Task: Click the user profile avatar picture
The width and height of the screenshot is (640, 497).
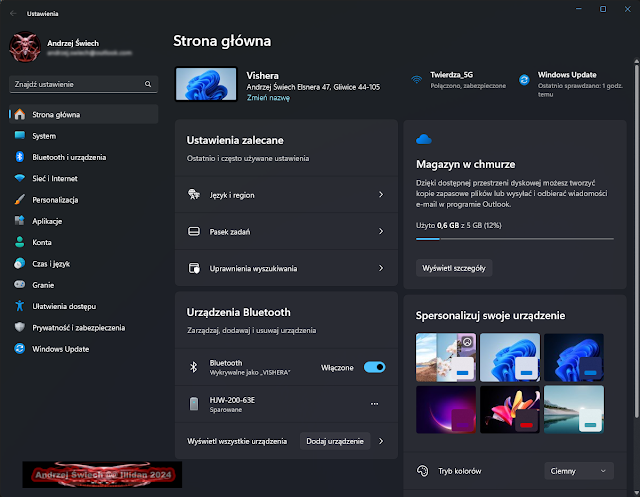Action: [25, 47]
